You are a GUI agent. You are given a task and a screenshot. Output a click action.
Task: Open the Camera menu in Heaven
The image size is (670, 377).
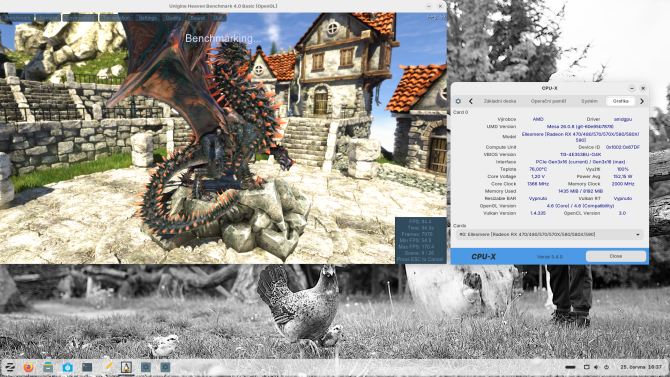point(48,18)
